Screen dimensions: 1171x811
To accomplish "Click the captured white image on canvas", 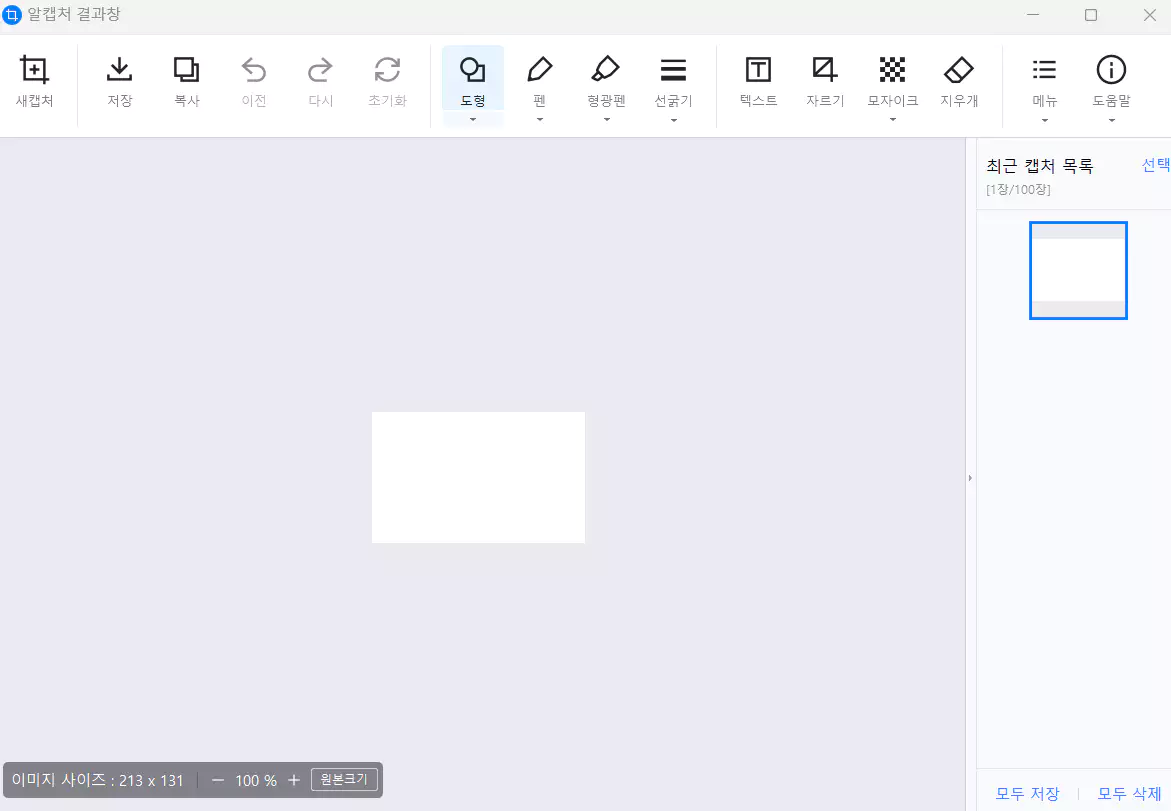I will [478, 477].
